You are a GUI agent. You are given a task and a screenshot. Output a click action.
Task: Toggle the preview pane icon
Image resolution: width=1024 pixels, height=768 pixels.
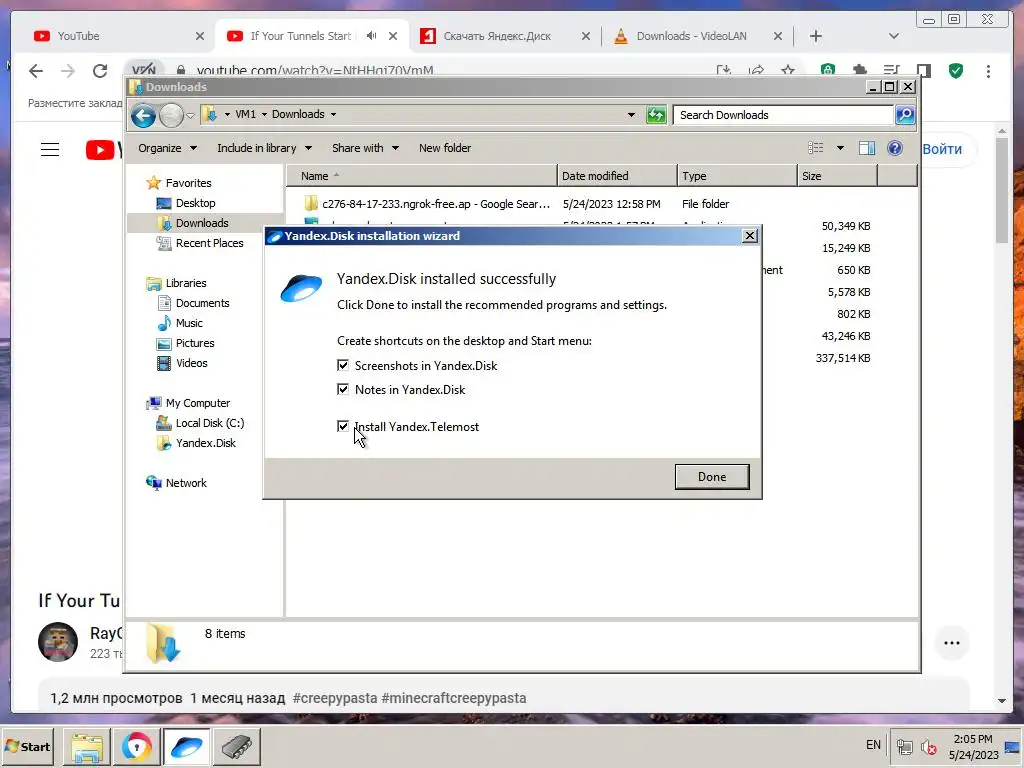(x=867, y=148)
